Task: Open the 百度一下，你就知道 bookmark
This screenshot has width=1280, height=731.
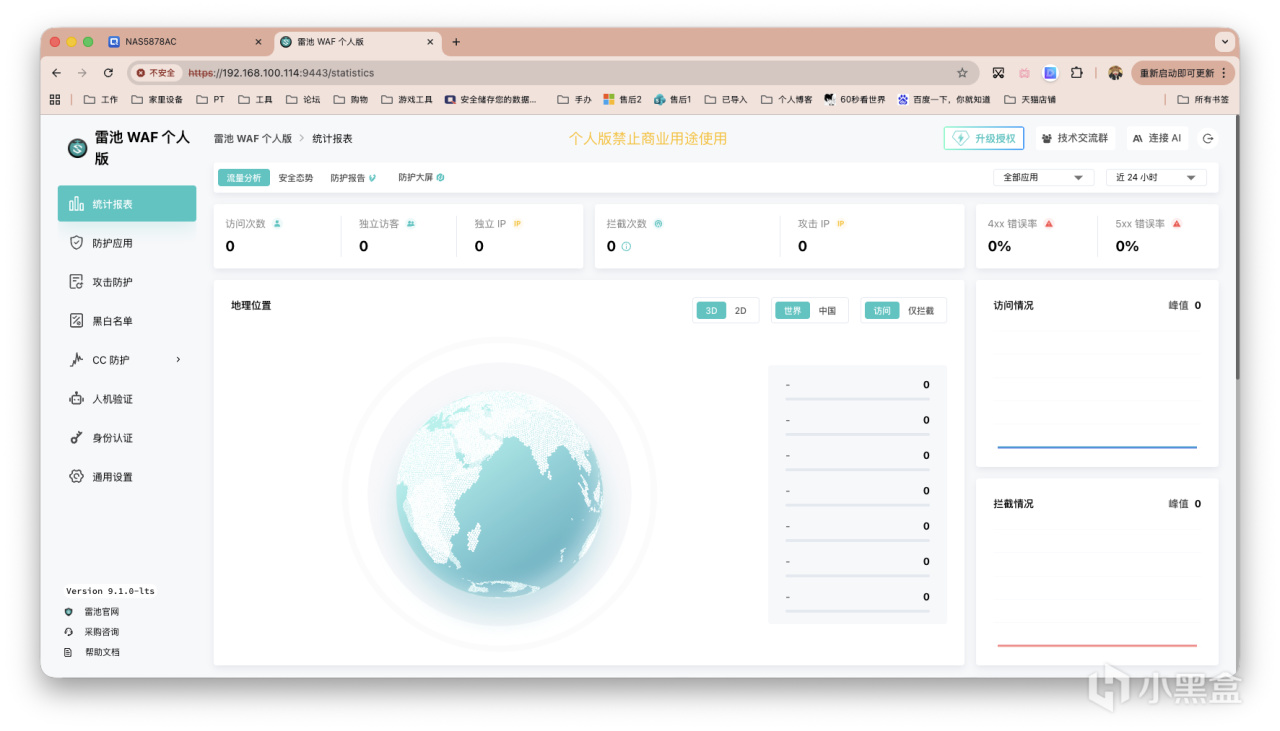Action: click(x=944, y=99)
